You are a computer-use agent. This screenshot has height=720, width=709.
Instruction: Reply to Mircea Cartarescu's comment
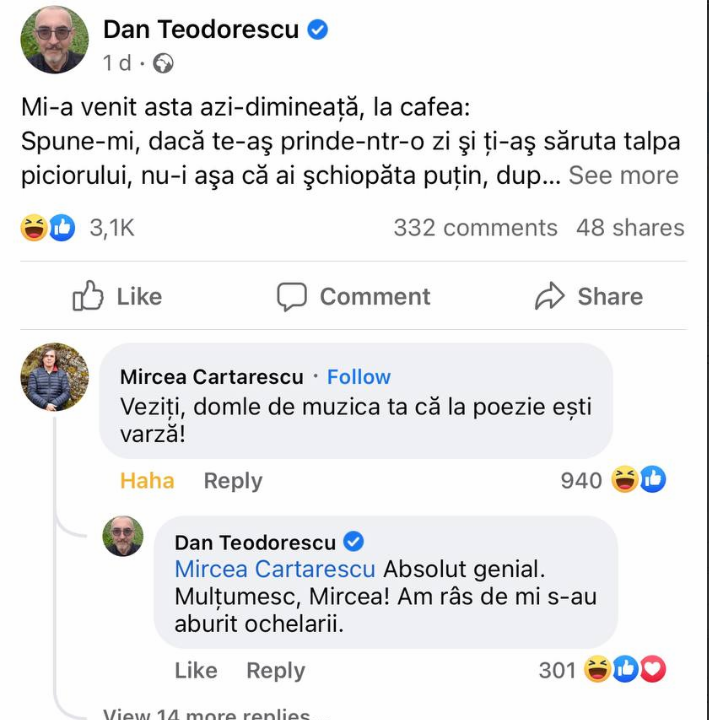pos(233,481)
